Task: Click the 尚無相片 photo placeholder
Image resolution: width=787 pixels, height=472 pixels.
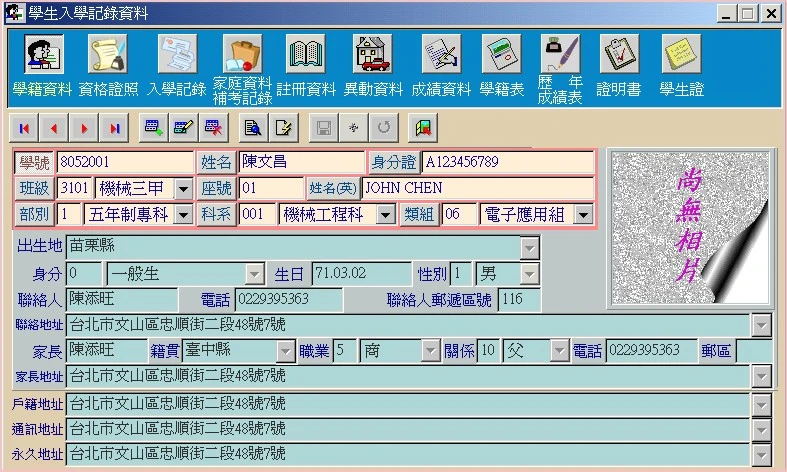Action: point(691,228)
